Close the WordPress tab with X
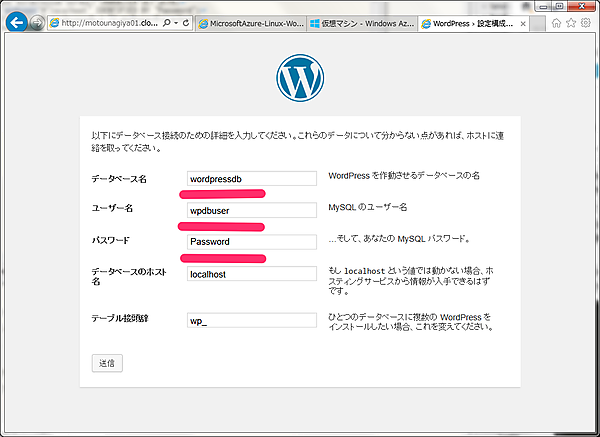The height and width of the screenshot is (437, 600). 523,24
